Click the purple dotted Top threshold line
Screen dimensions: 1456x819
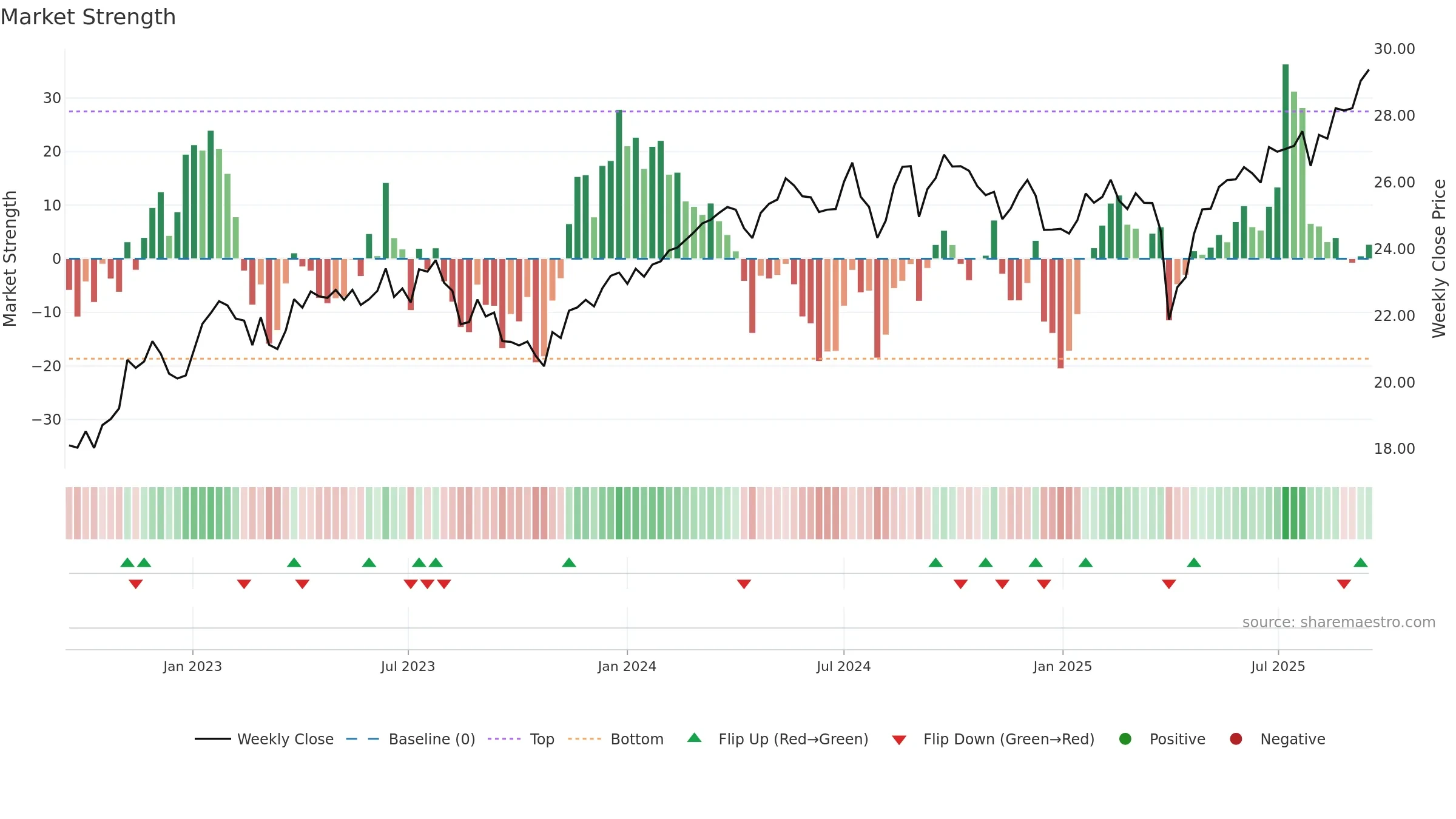[719, 112]
